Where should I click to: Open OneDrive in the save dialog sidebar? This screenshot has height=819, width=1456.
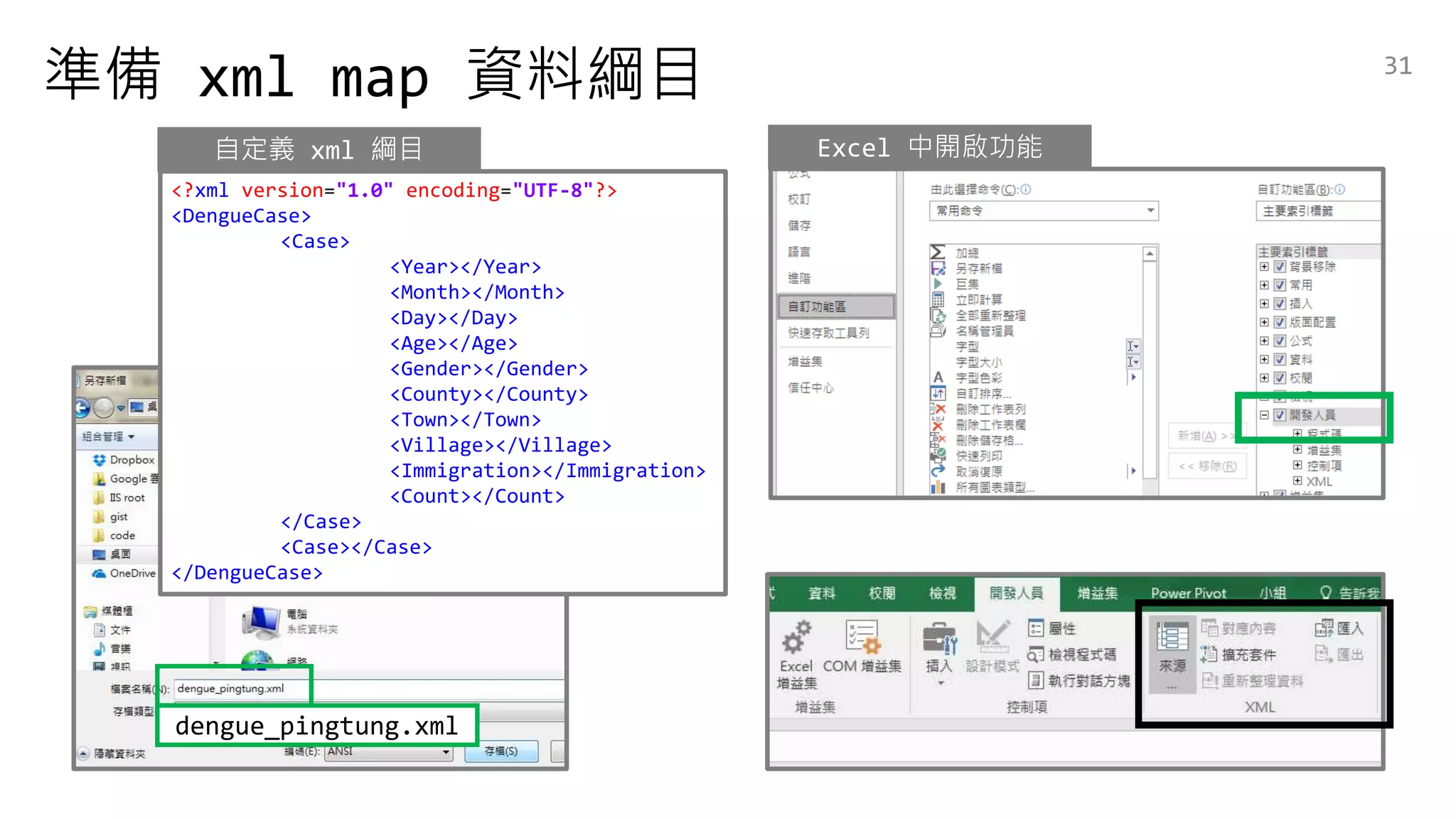pyautogui.click(x=124, y=573)
